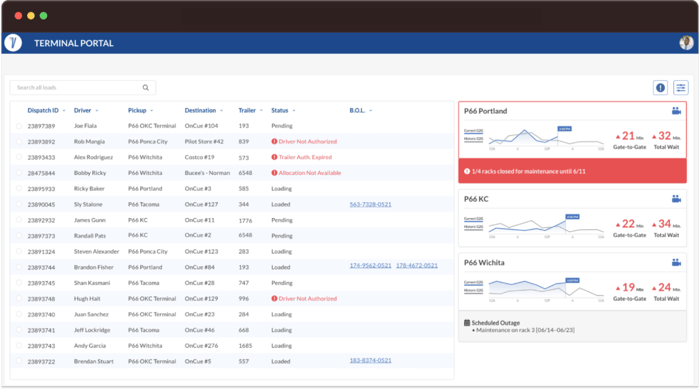
Task: Click the camera icon on P66 Portland card
Action: [x=676, y=111]
